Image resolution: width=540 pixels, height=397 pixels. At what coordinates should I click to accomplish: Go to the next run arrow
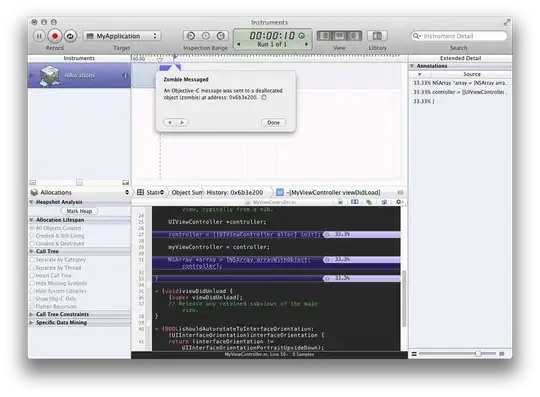tap(306, 44)
